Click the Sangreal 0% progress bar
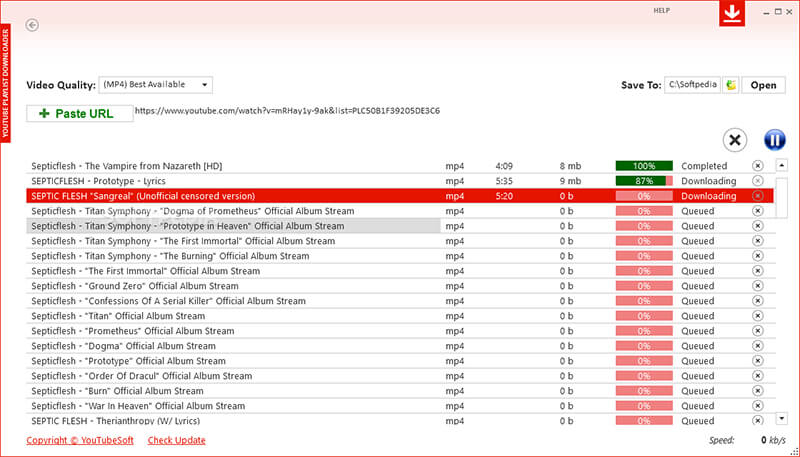800x457 pixels. click(644, 196)
